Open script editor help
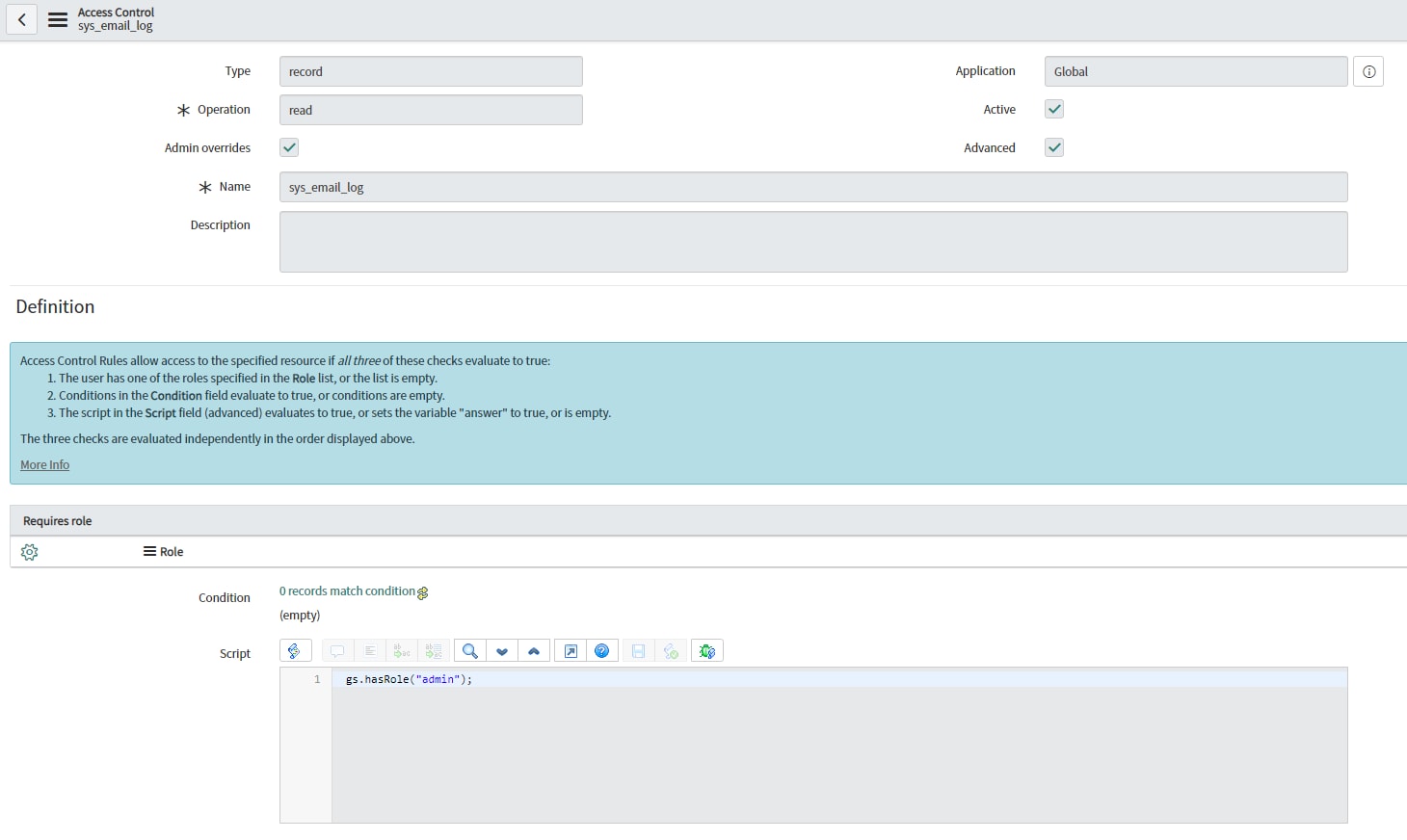Screen dimensions: 1407x840 (602, 651)
